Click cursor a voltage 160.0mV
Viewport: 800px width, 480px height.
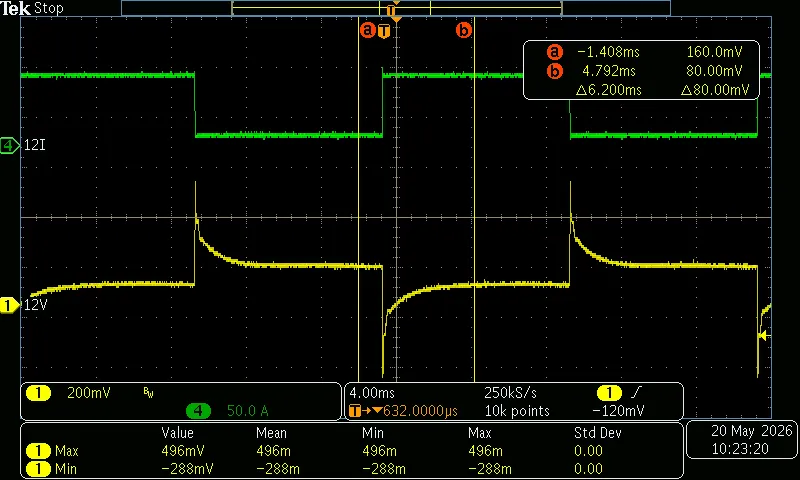714,52
